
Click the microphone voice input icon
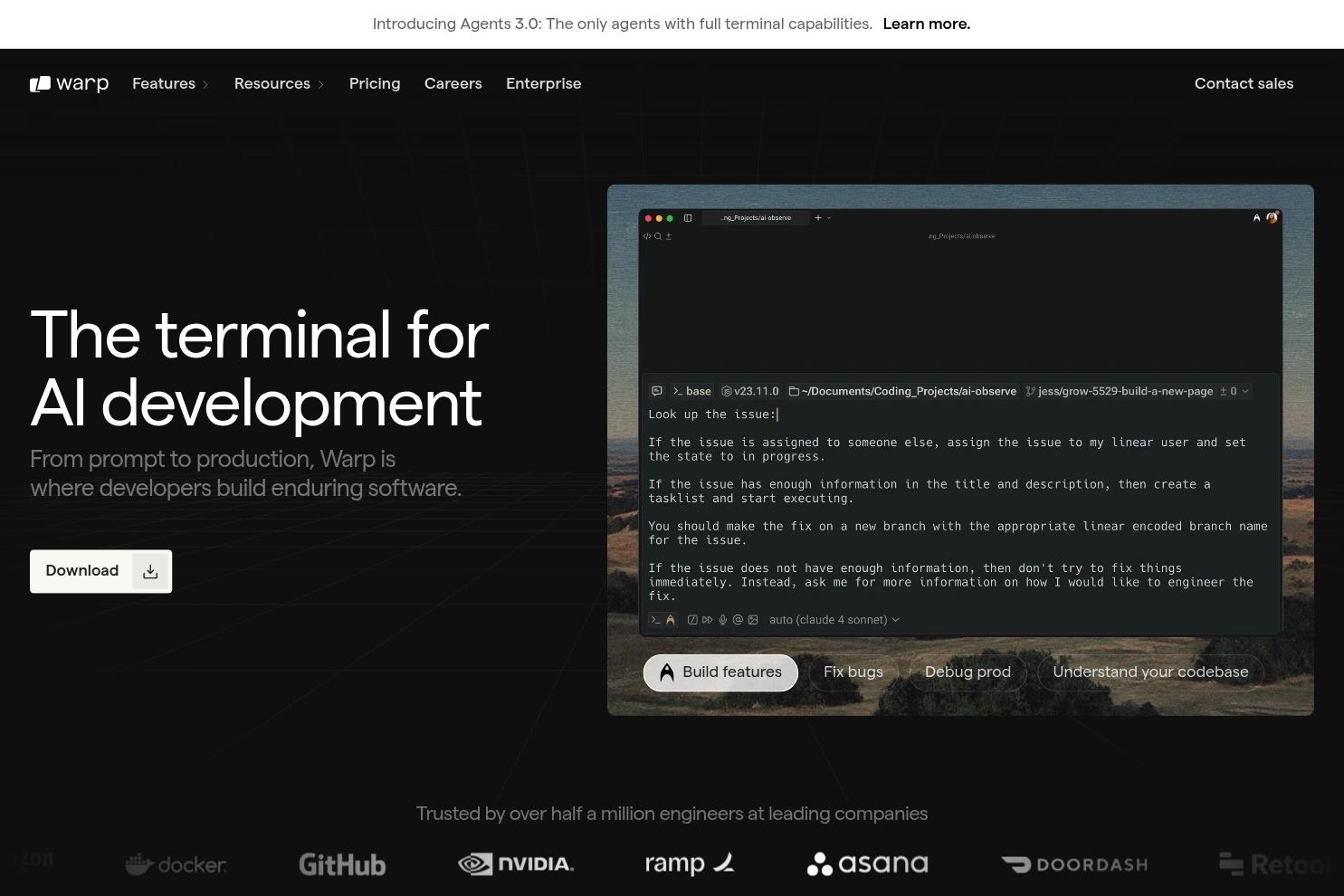(x=723, y=620)
